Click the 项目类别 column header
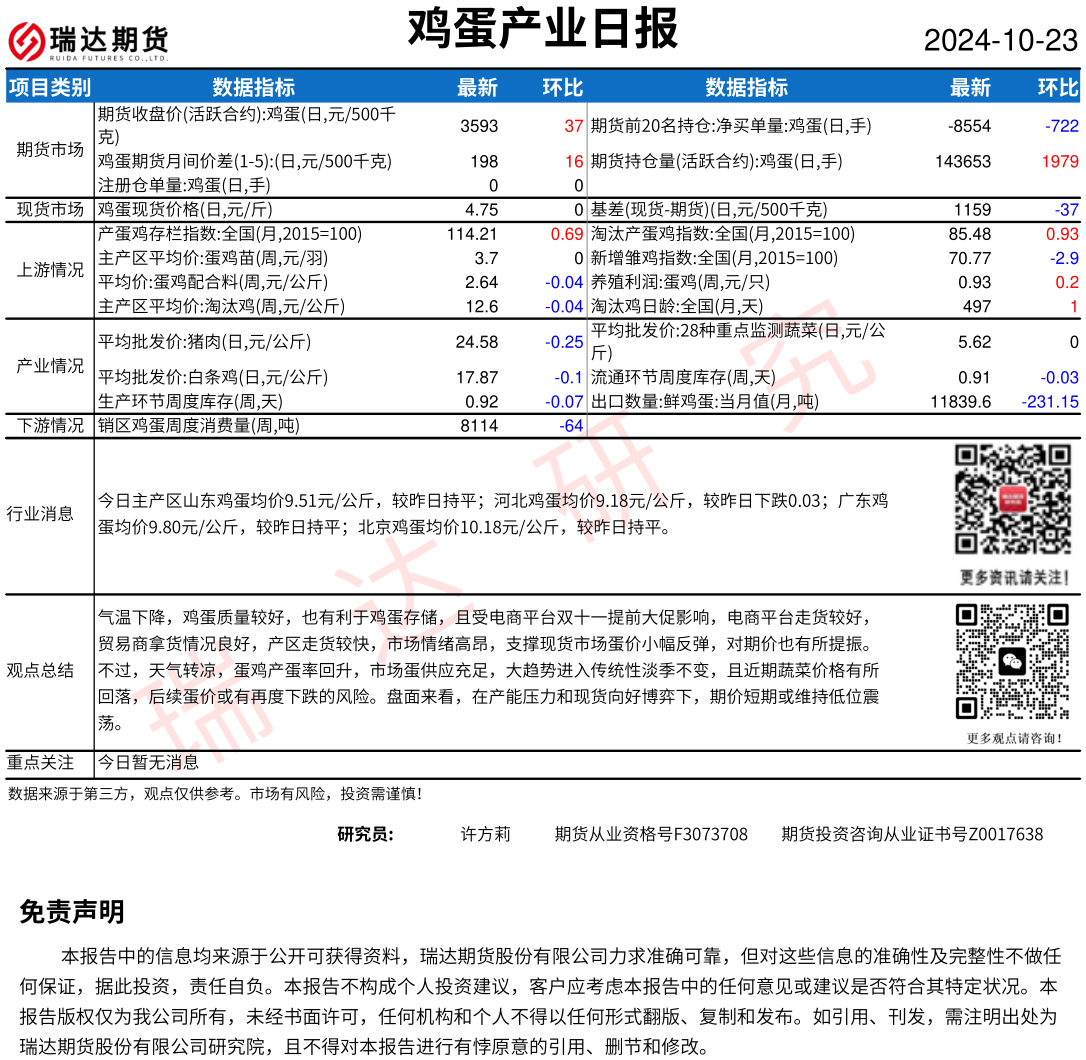1086x1060 pixels. click(50, 88)
